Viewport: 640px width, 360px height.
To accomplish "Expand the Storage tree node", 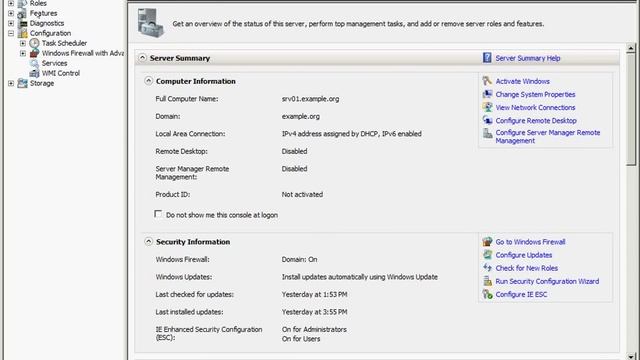I will pyautogui.click(x=11, y=83).
